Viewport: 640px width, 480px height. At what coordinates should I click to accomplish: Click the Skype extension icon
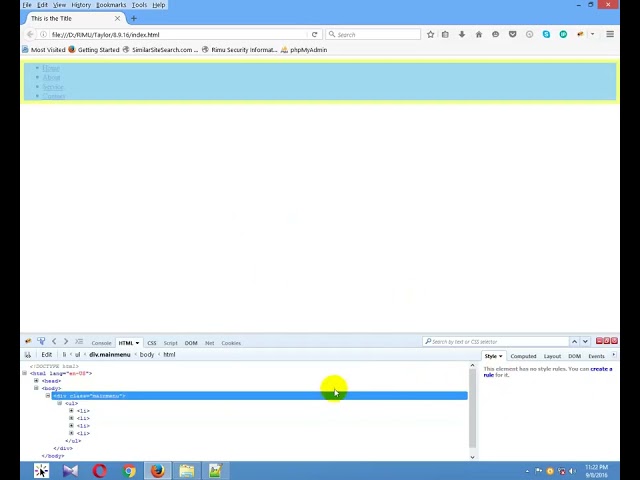tap(546, 35)
